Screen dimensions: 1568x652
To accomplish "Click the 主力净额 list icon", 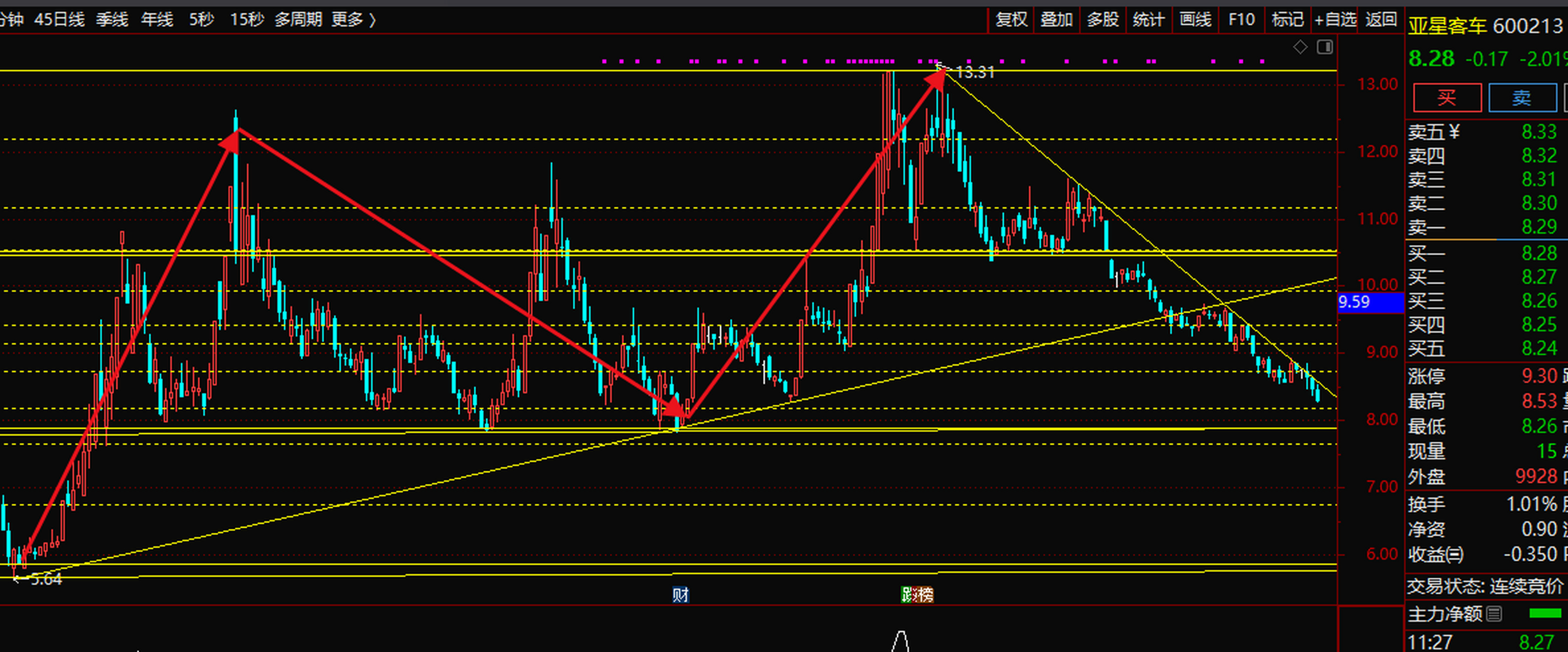I will (x=1495, y=614).
